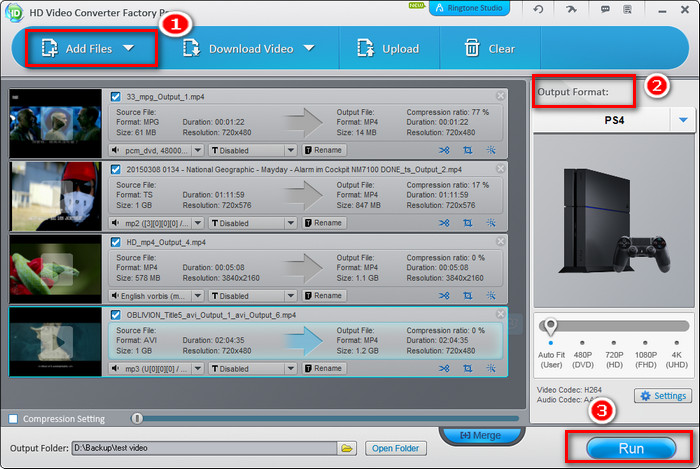The width and height of the screenshot is (700, 469).
Task: Rename the National Geographic Mayday output
Action: pyautogui.click(x=324, y=223)
